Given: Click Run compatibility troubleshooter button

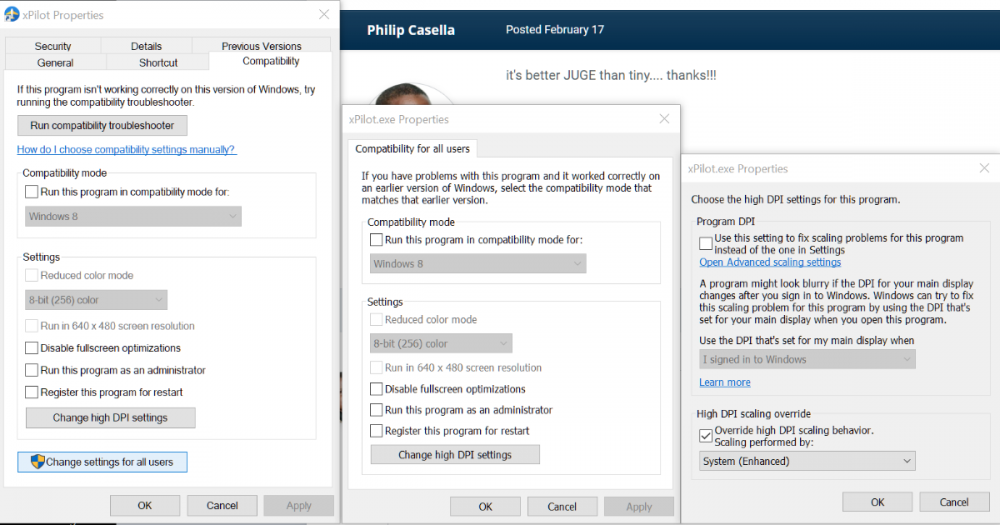Looking at the screenshot, I should (102, 126).
